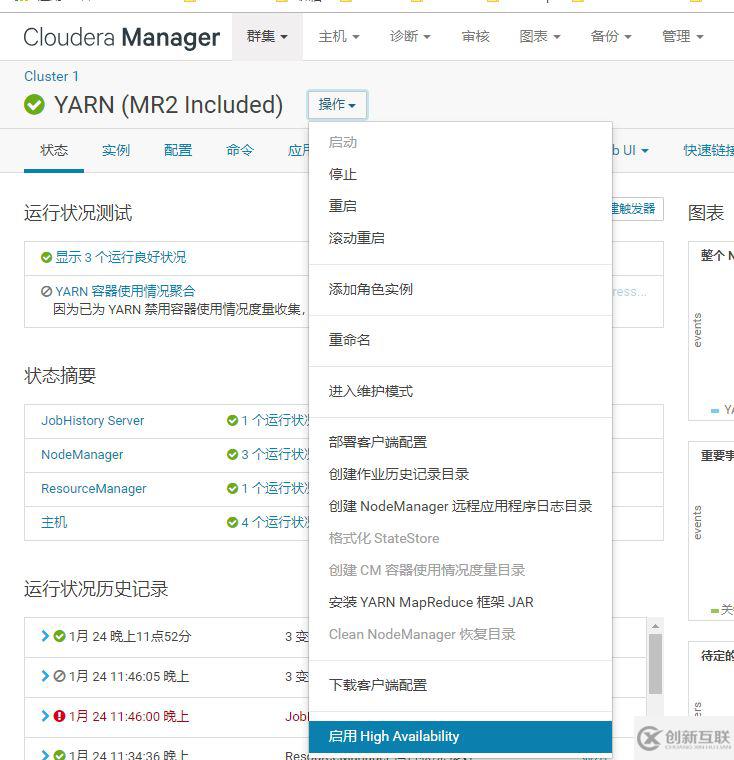The width and height of the screenshot is (734, 760).
Task: Open the 快速链接 dropdown
Action: 708,150
